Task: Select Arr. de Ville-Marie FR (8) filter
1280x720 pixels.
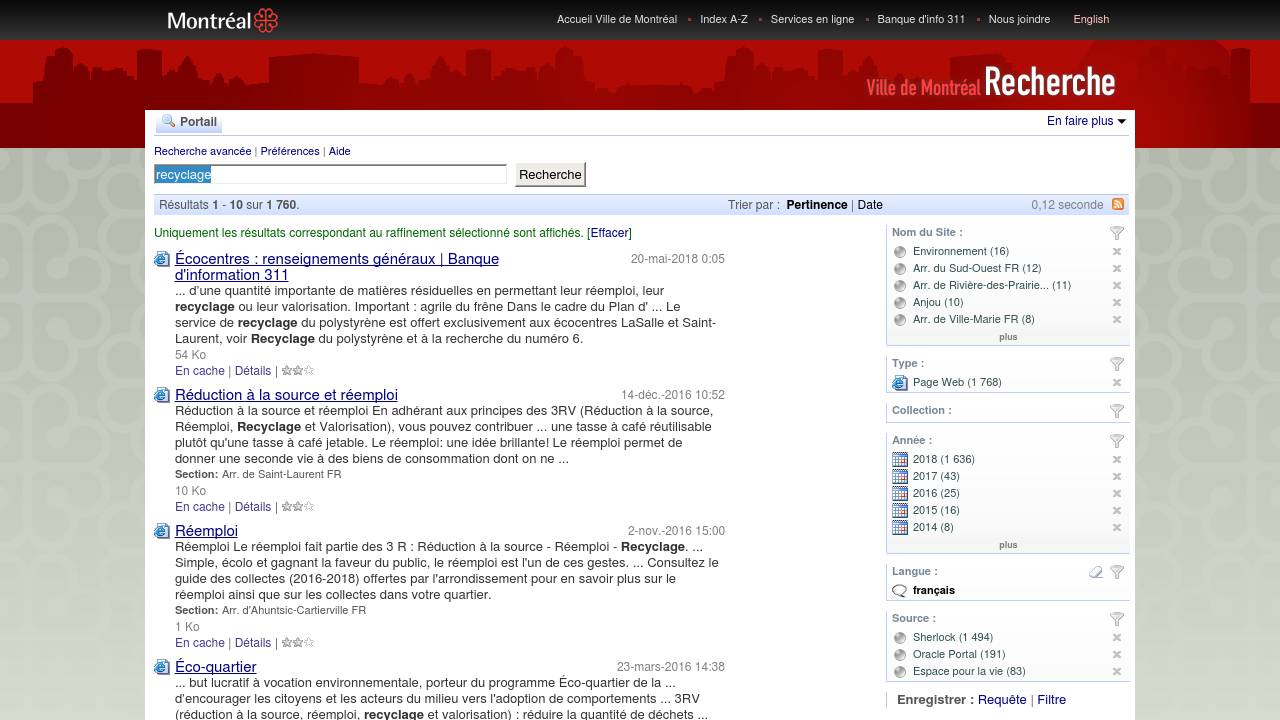Action: pos(974,320)
